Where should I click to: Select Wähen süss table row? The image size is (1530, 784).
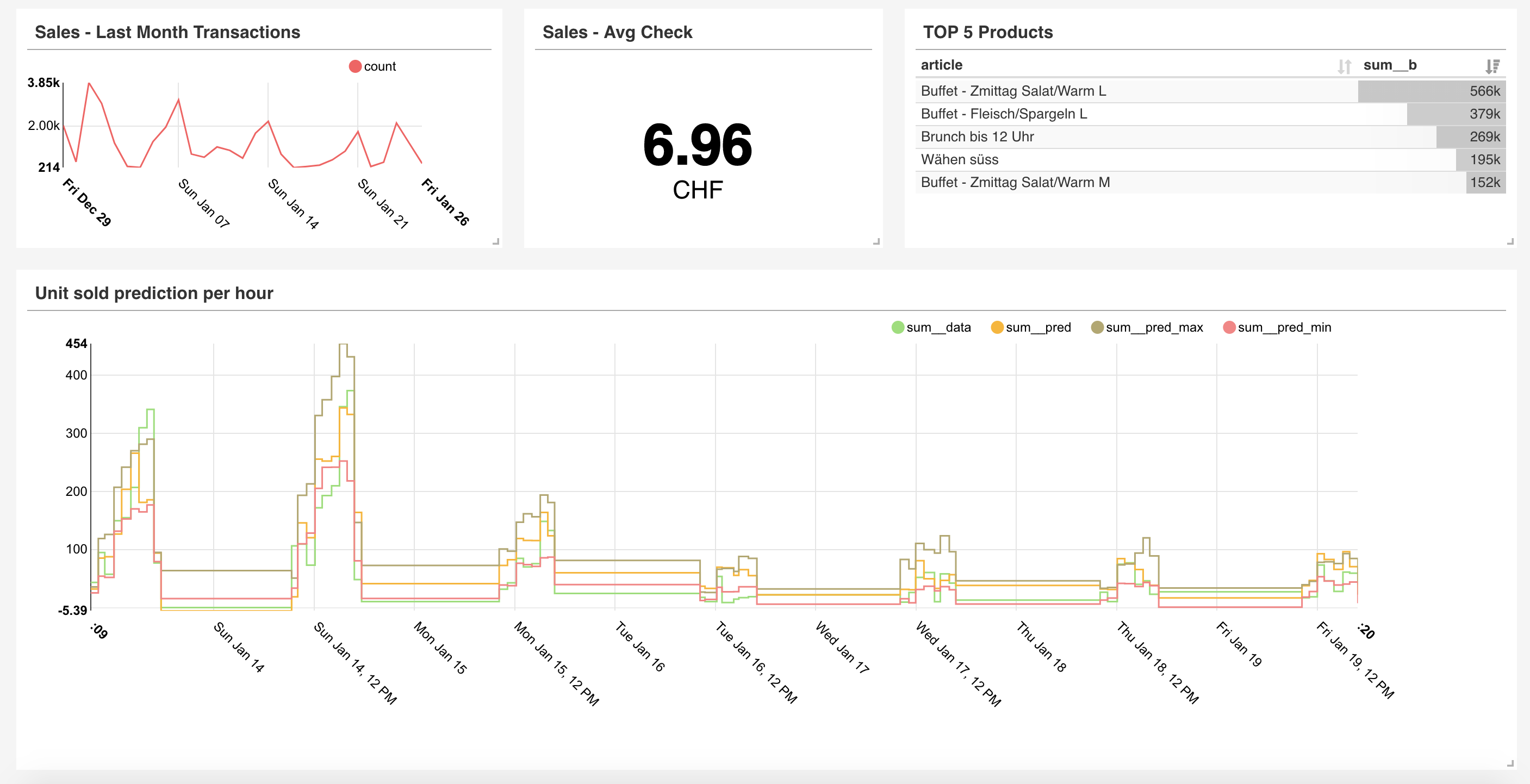click(959, 159)
